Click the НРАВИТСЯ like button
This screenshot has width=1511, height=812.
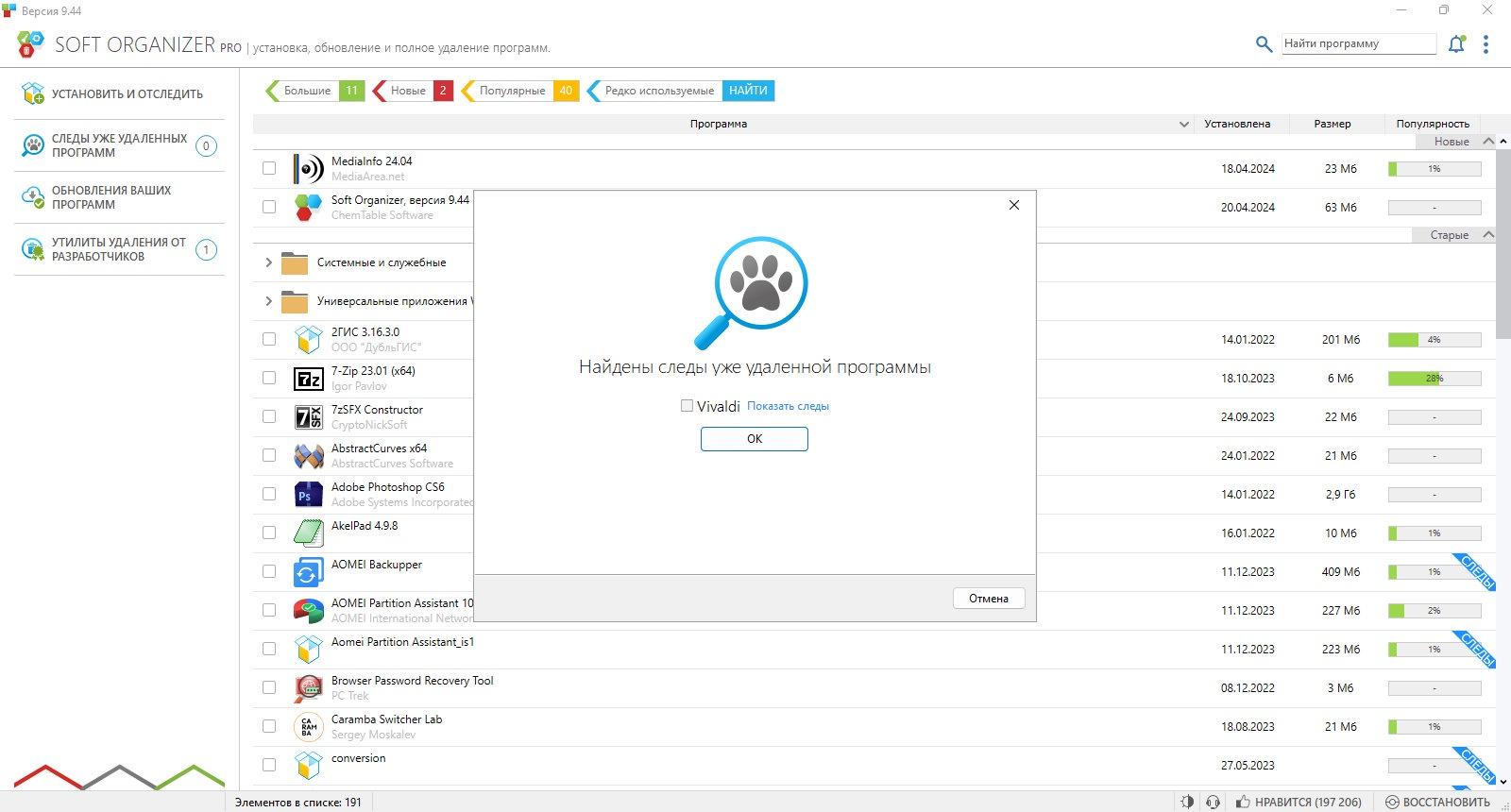click(x=1299, y=802)
